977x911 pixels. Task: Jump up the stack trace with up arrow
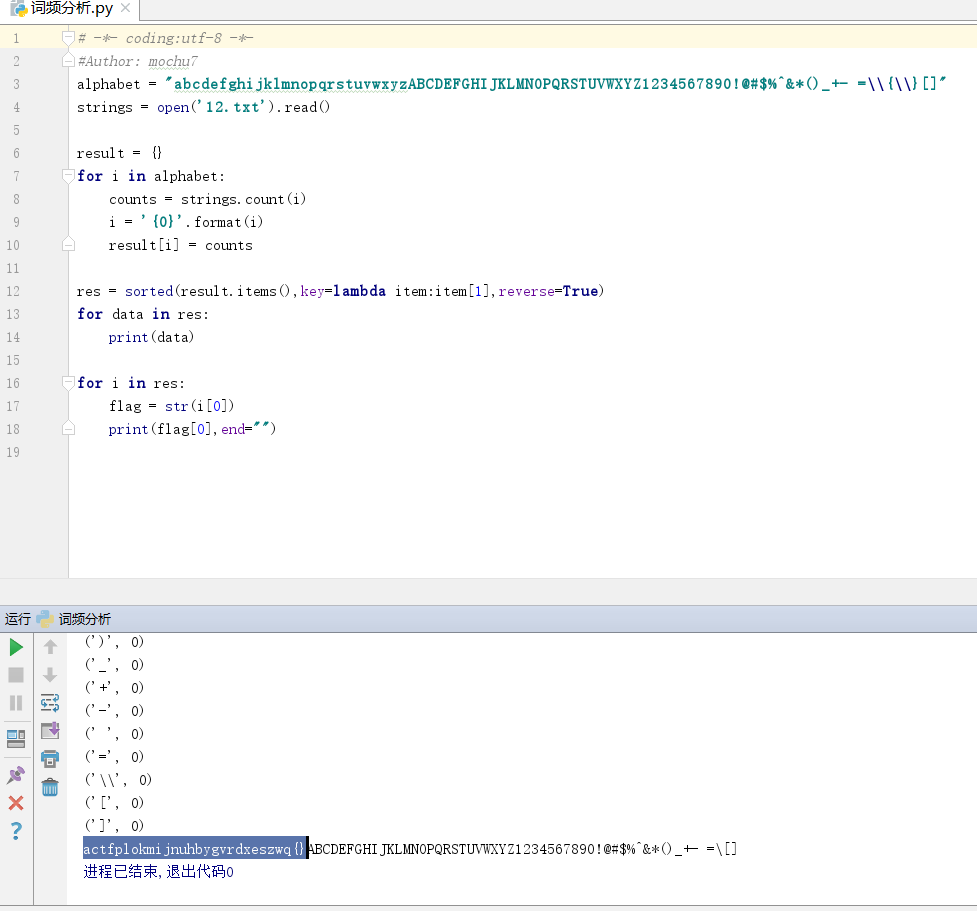(50, 647)
